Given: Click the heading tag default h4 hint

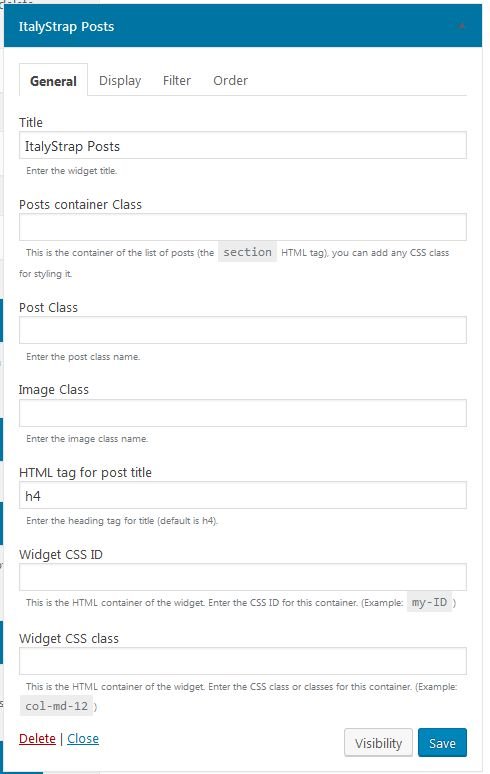Looking at the screenshot, I should [x=122, y=520].
